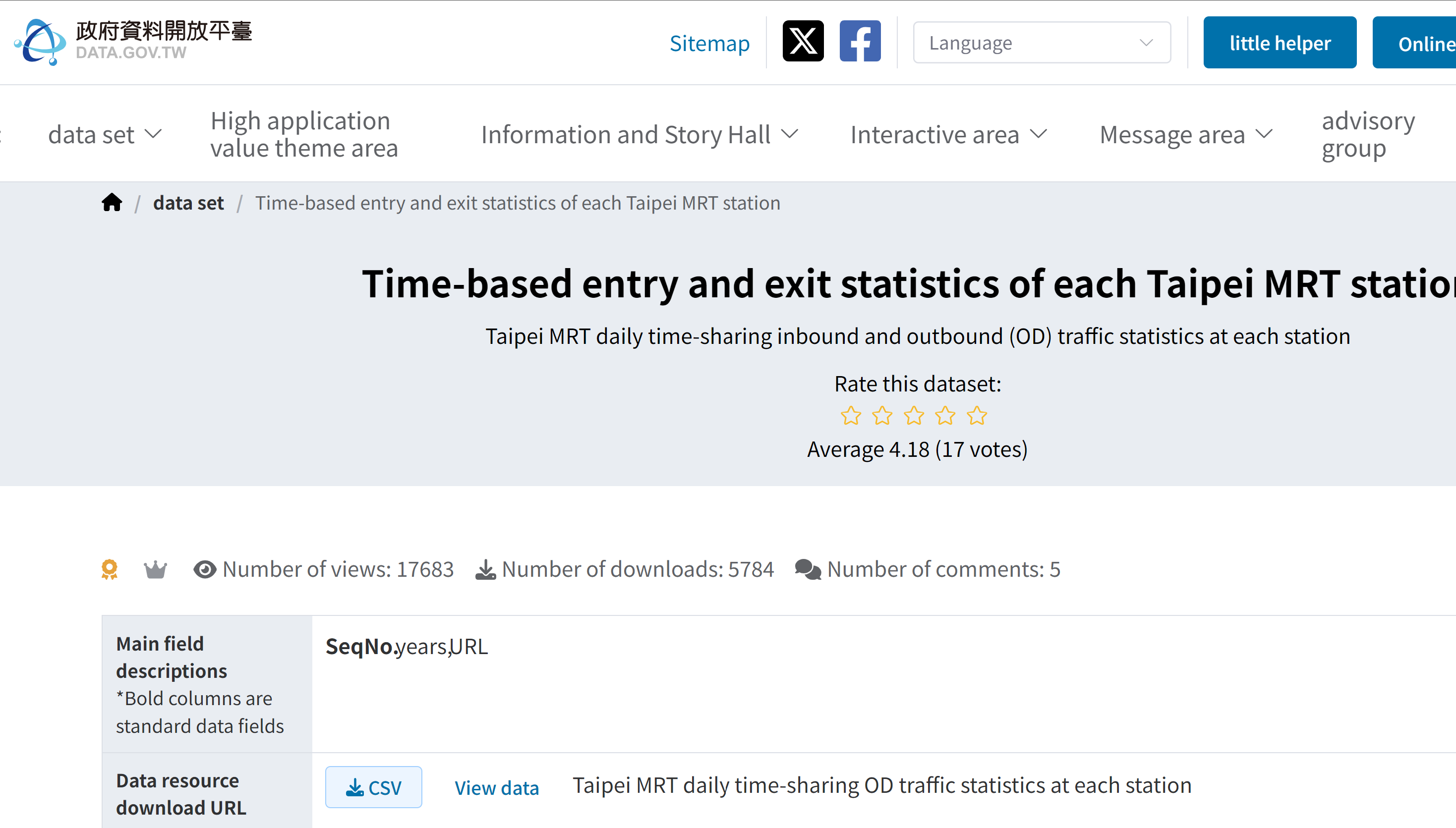Viewport: 1456px width, 828px height.
Task: Click the gold award badge icon
Action: (x=109, y=569)
